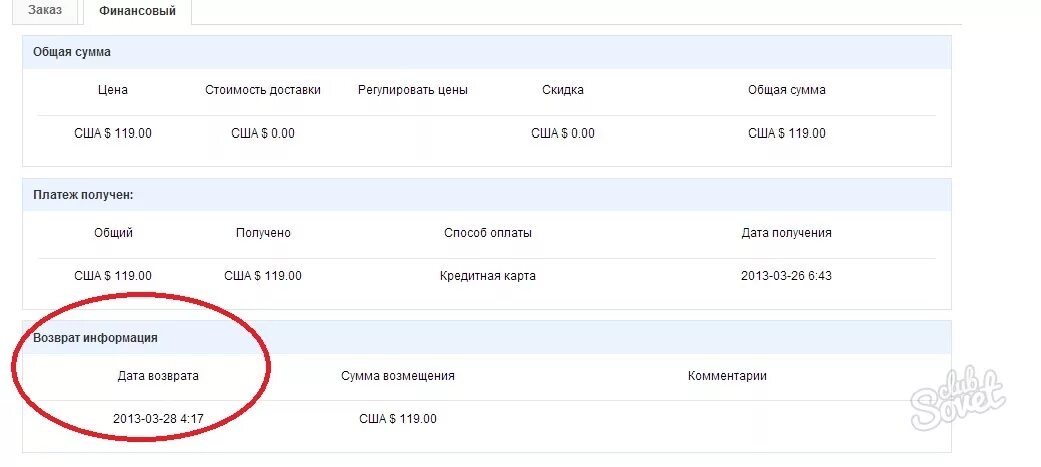Click the Способ оплаты column header
This screenshot has height=467, width=1041.
[x=488, y=233]
